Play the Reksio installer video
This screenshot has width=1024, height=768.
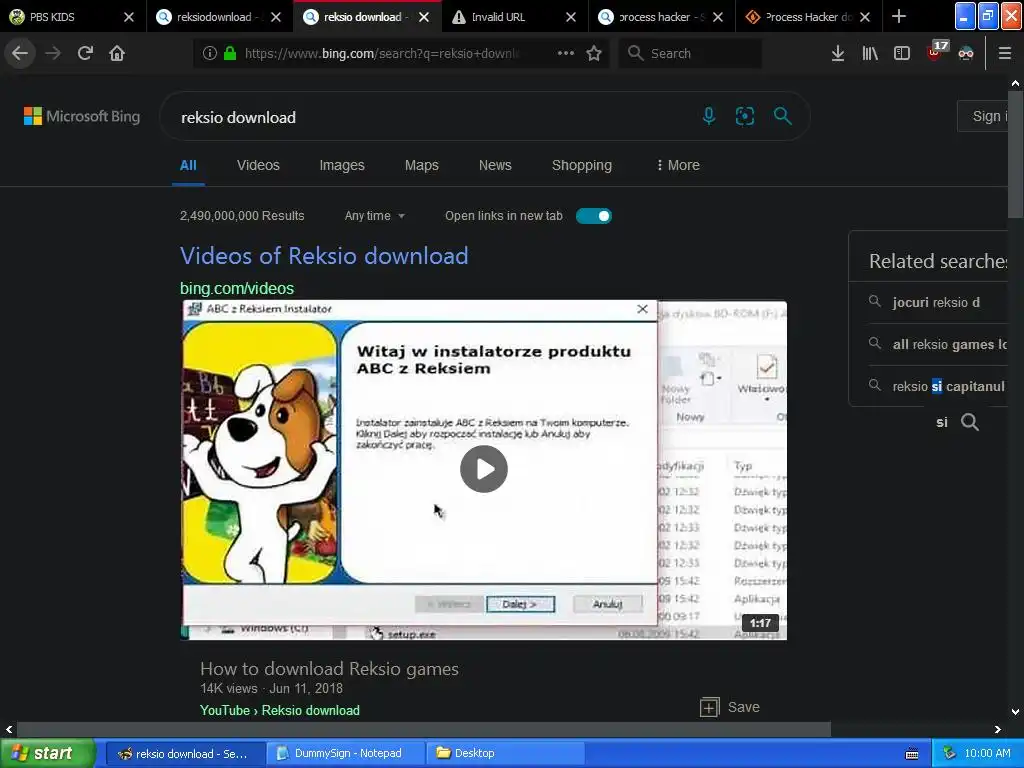pos(483,469)
